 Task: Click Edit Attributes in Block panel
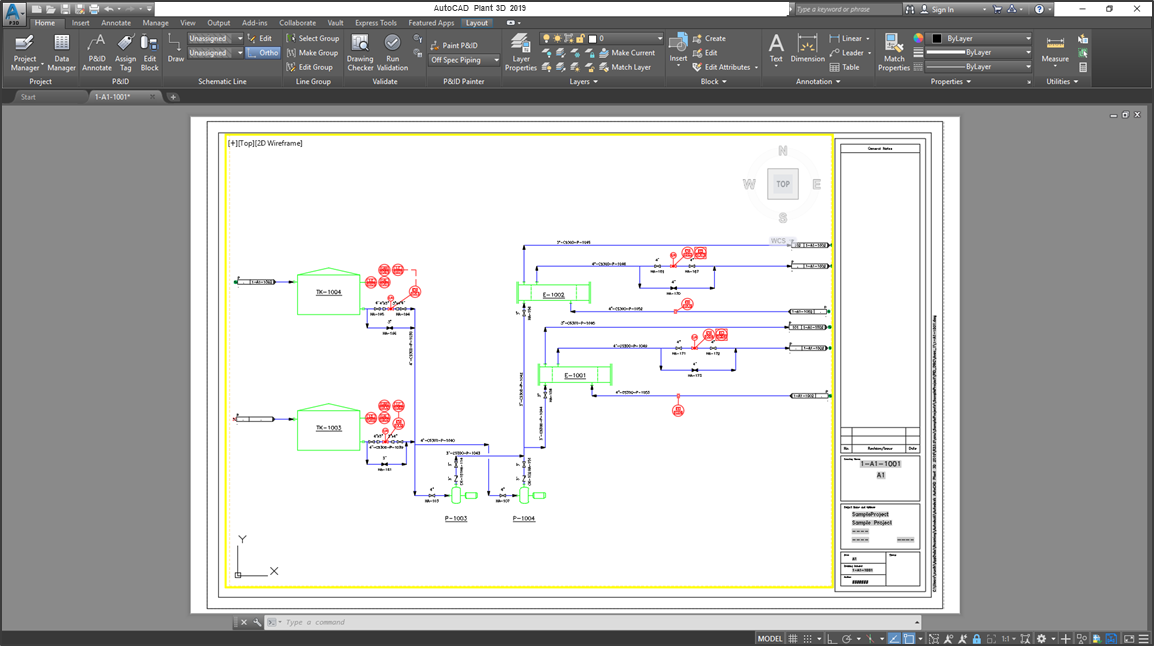(726, 67)
